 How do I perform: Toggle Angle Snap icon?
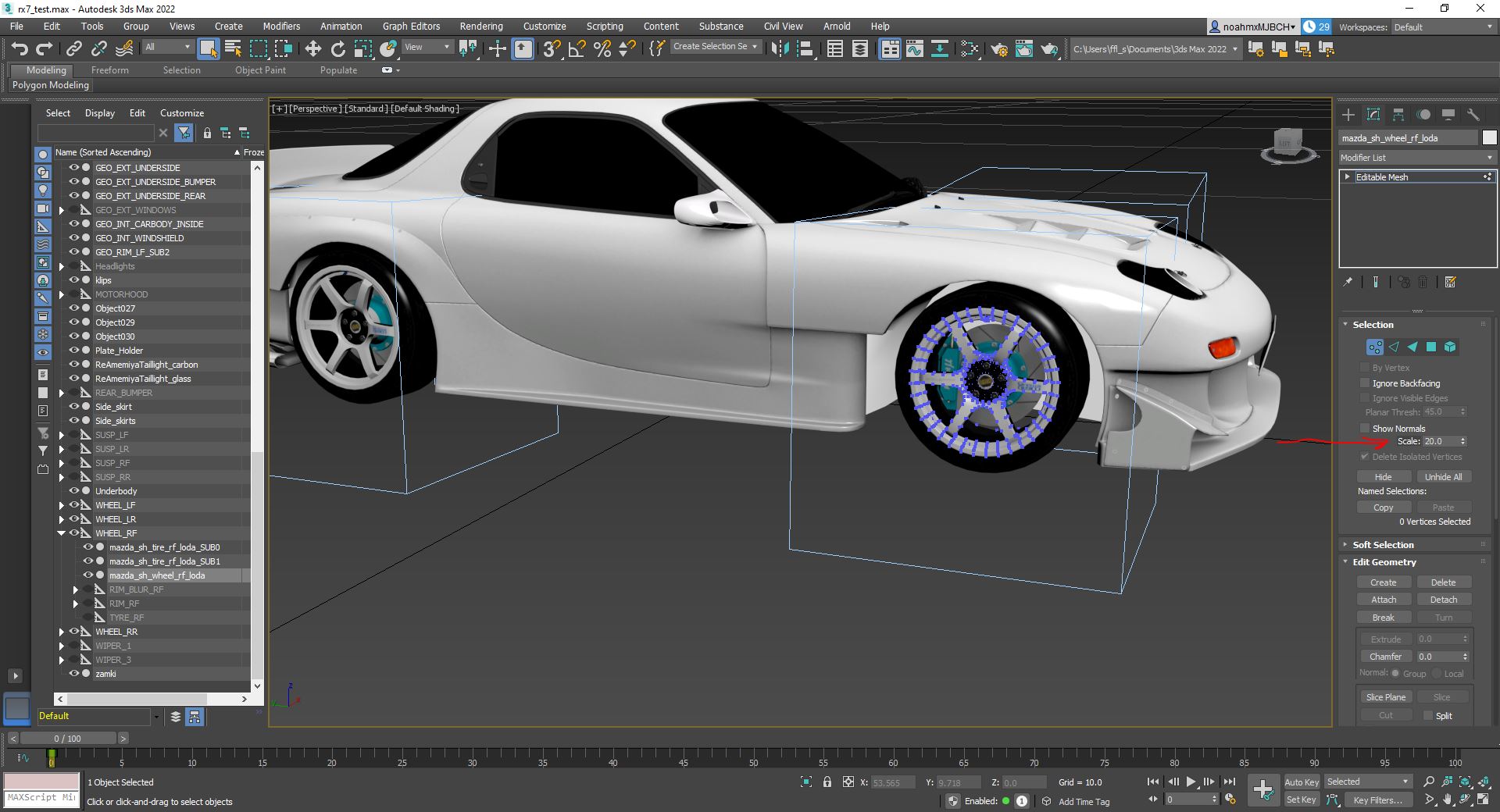click(x=577, y=49)
